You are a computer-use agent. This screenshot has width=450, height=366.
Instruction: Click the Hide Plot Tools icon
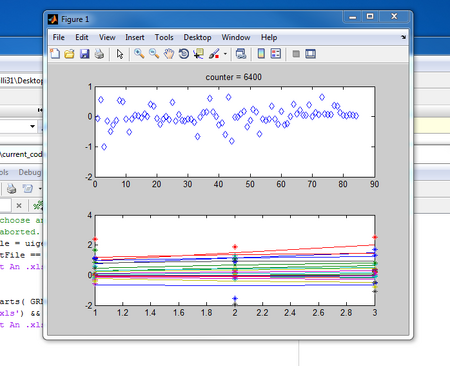(x=296, y=54)
